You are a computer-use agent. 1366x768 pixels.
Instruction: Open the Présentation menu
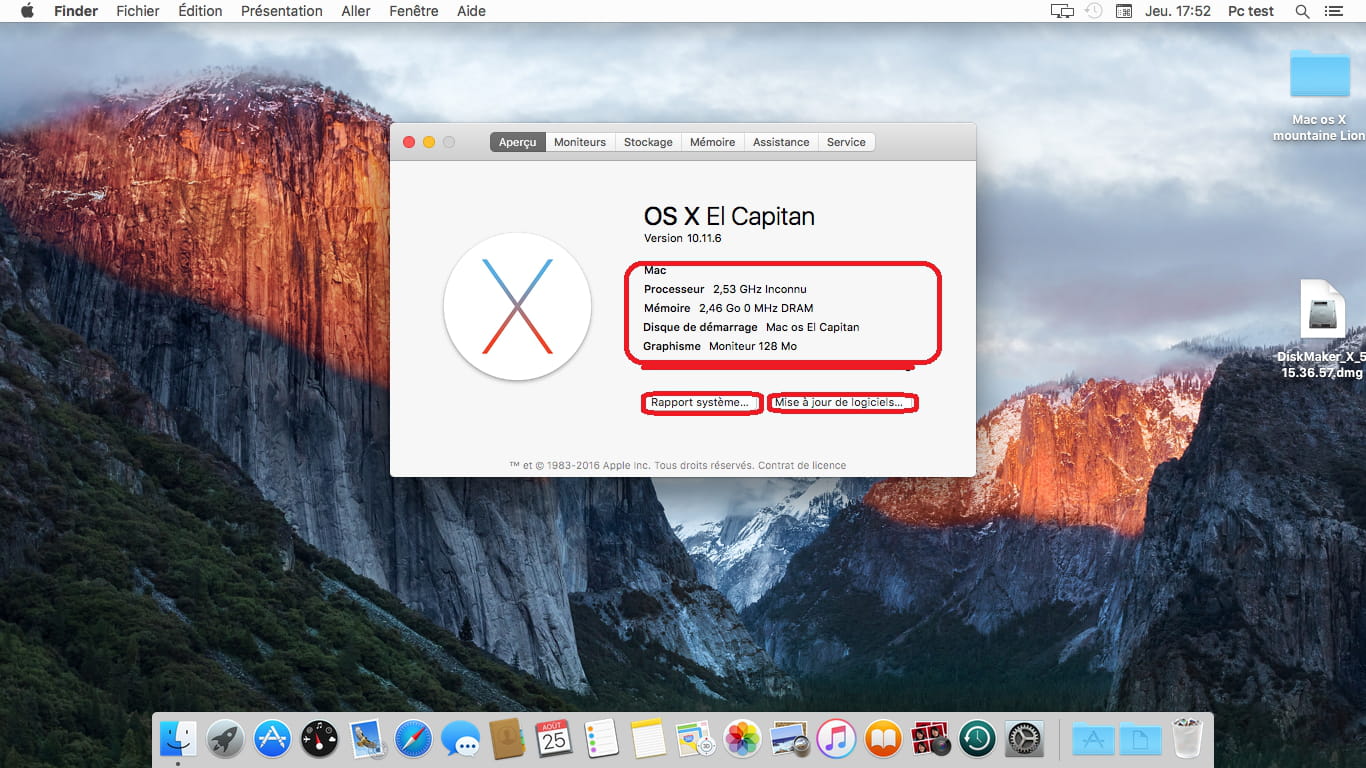tap(282, 11)
